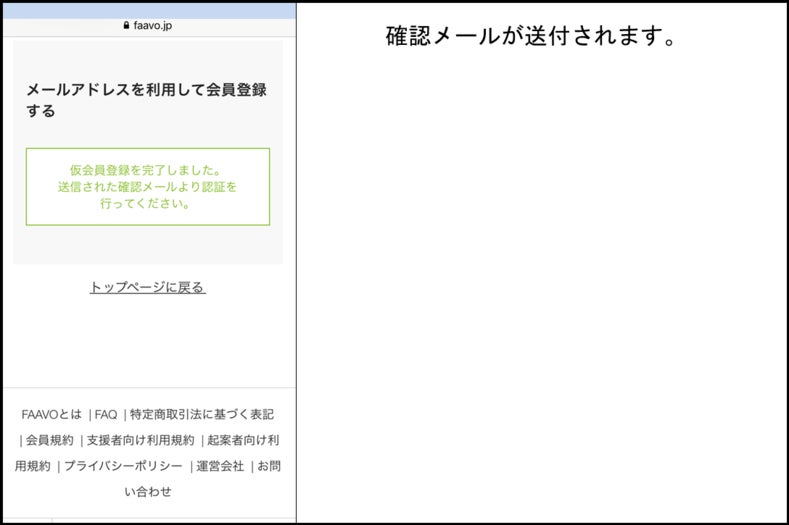The height and width of the screenshot is (525, 789).
Task: Open the プライバシーポリシー footer link
Action: point(123,466)
